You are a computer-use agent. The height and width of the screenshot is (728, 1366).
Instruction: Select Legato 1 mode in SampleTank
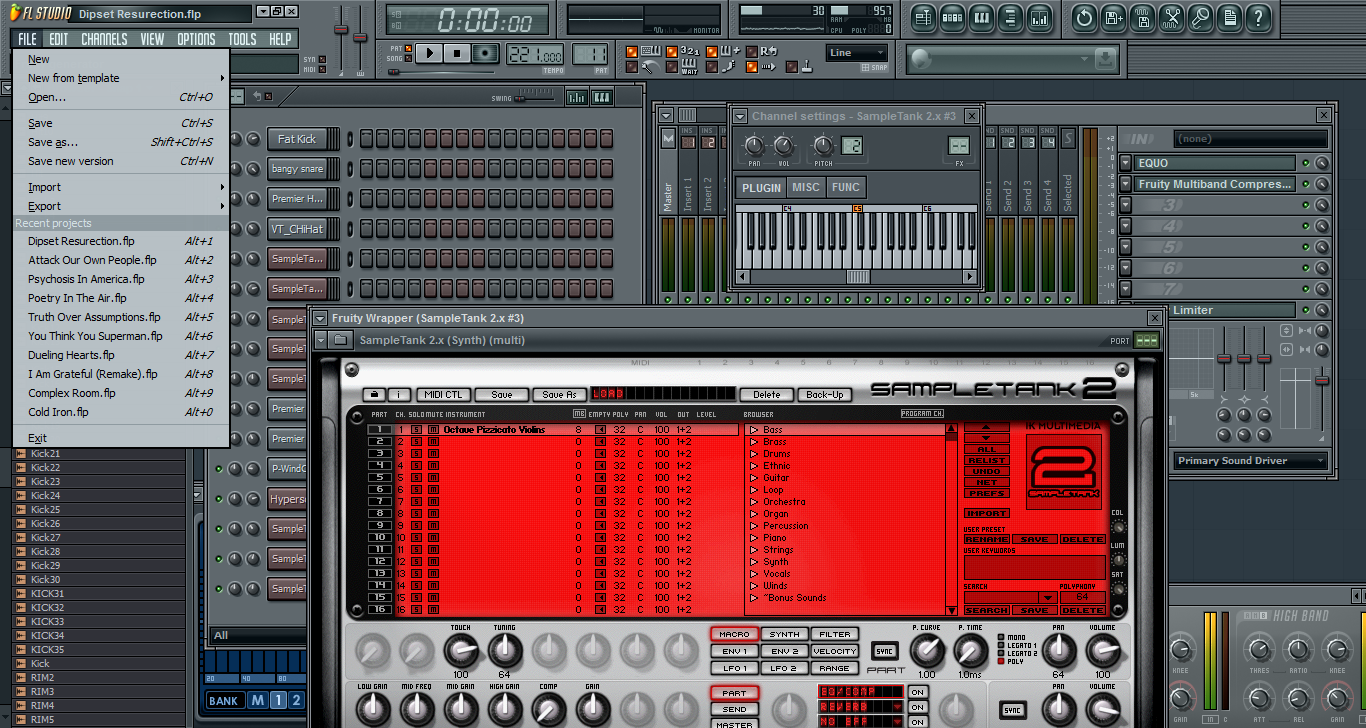(1002, 645)
